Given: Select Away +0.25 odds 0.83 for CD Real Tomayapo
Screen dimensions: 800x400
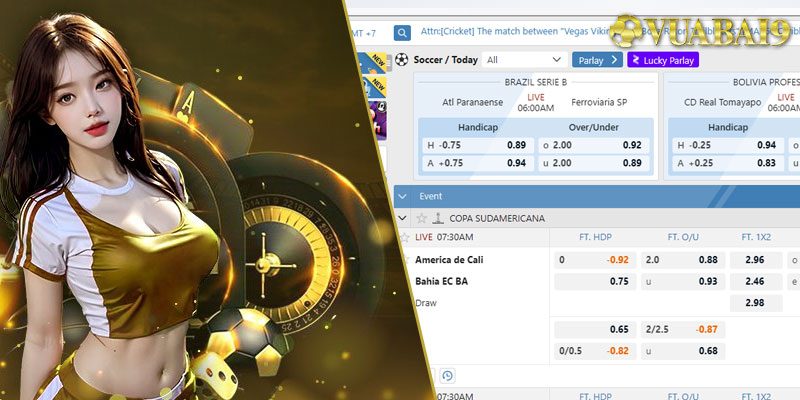Looking at the screenshot, I should click(727, 163).
